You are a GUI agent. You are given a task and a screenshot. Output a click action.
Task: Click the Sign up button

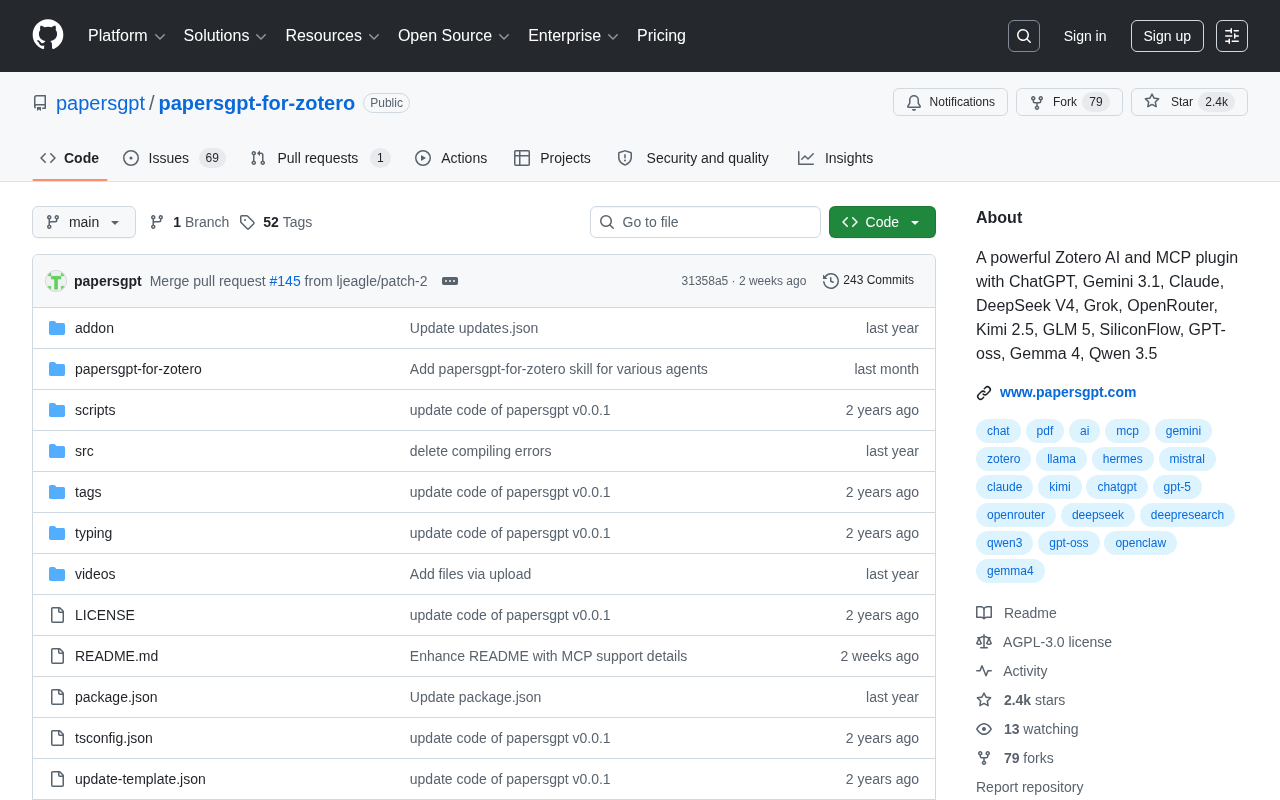tap(1167, 36)
